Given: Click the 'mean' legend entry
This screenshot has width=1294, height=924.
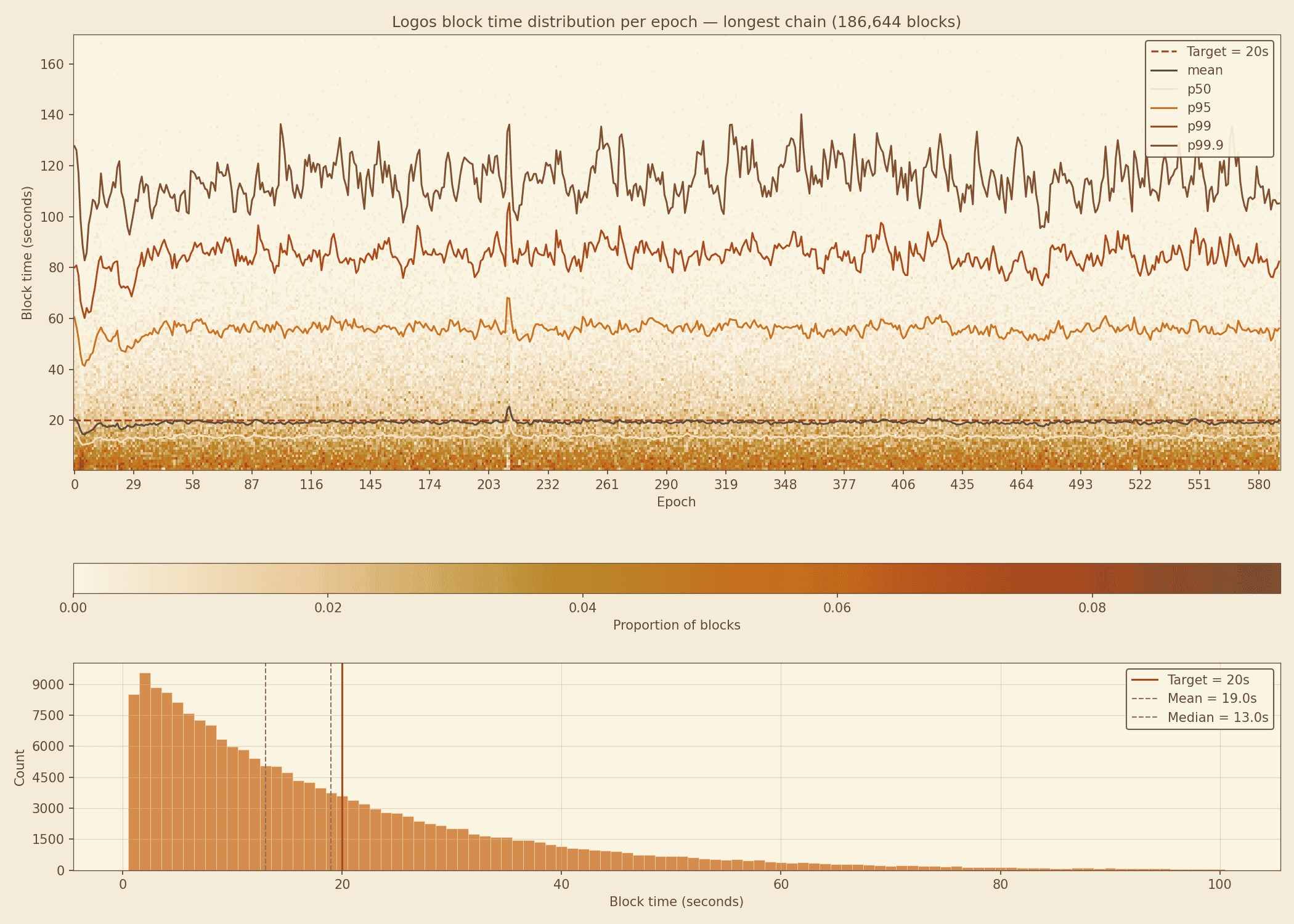Looking at the screenshot, I should click(x=1205, y=70).
